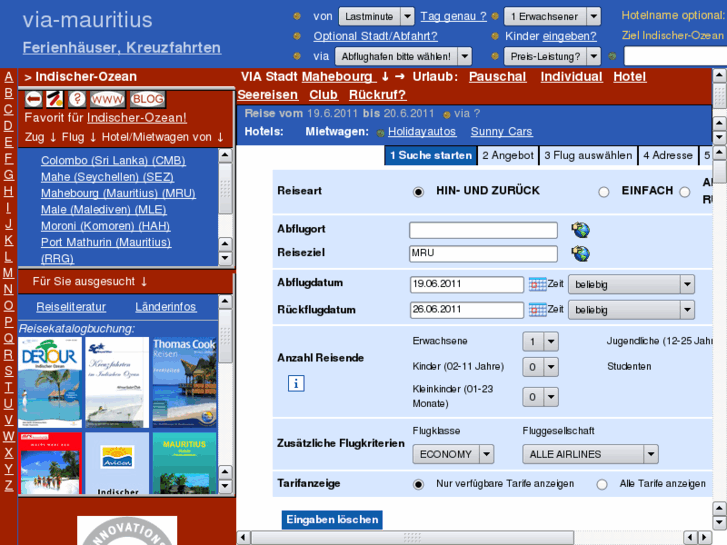
Task: Select the radio button right of EINFACH
Action: tap(684, 192)
